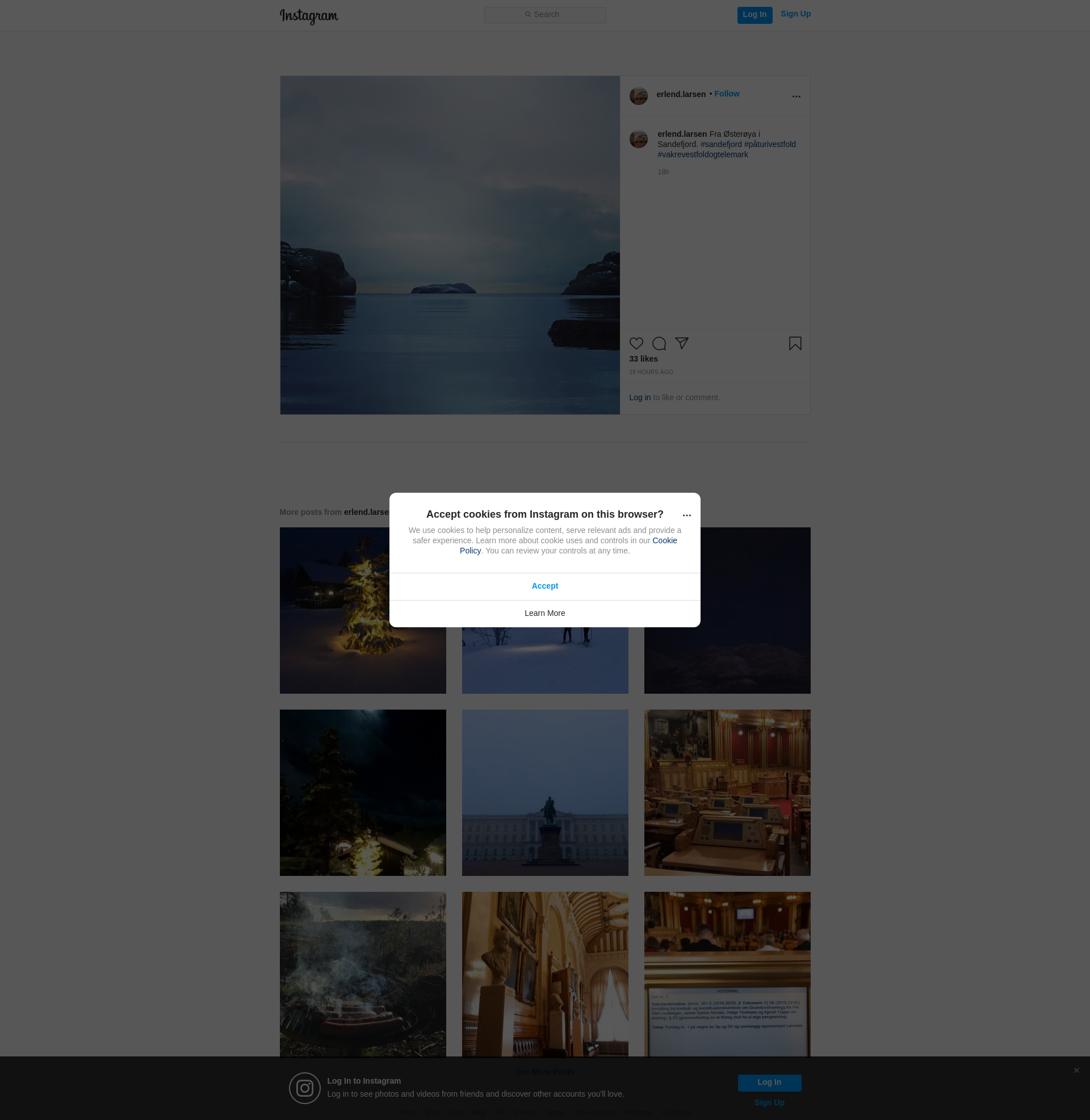Image resolution: width=1090 pixels, height=1120 pixels.
Task: Open the grilling sausages campfire thumbnail
Action: pos(362,974)
